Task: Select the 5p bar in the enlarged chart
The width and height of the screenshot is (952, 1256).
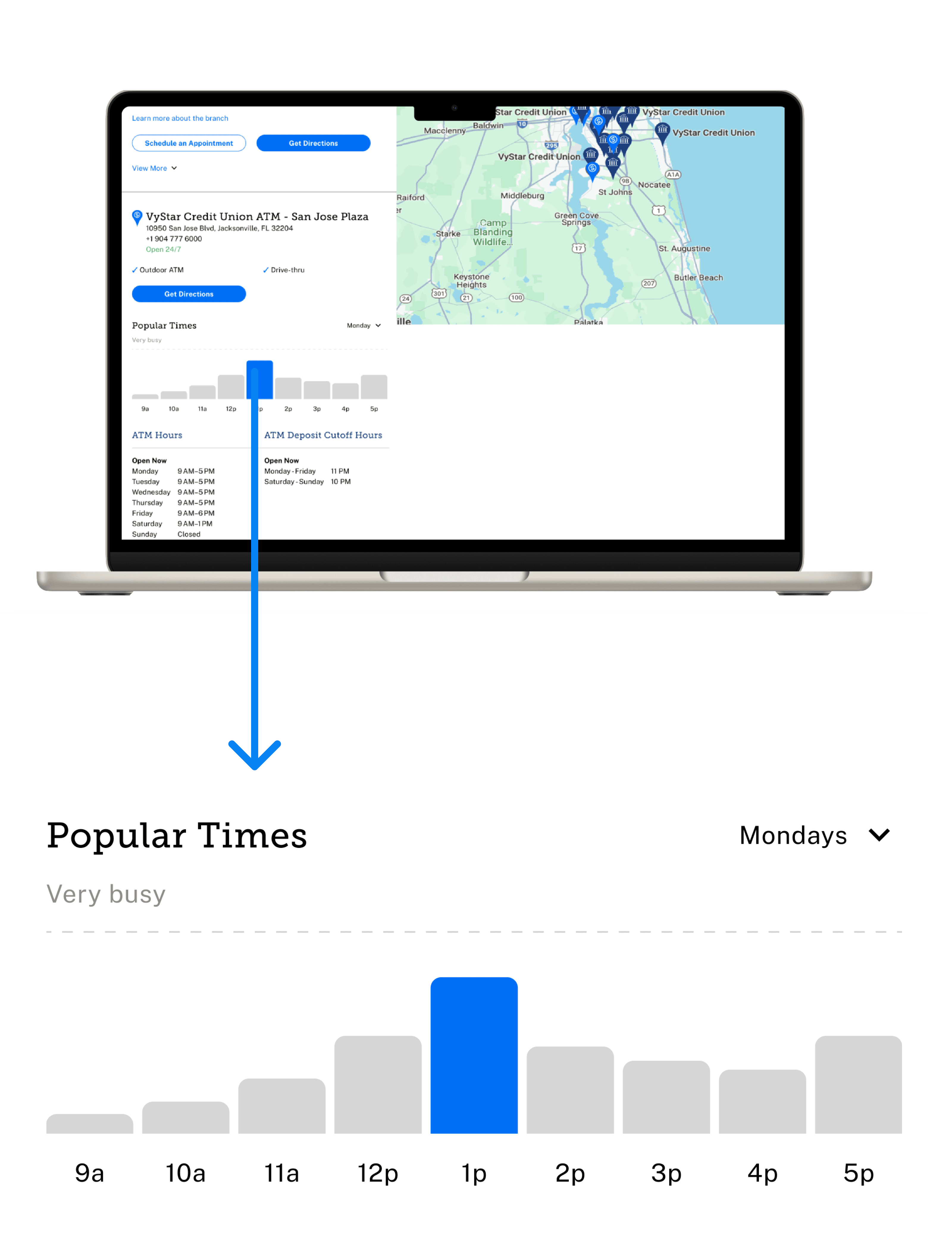Action: pos(858,1085)
